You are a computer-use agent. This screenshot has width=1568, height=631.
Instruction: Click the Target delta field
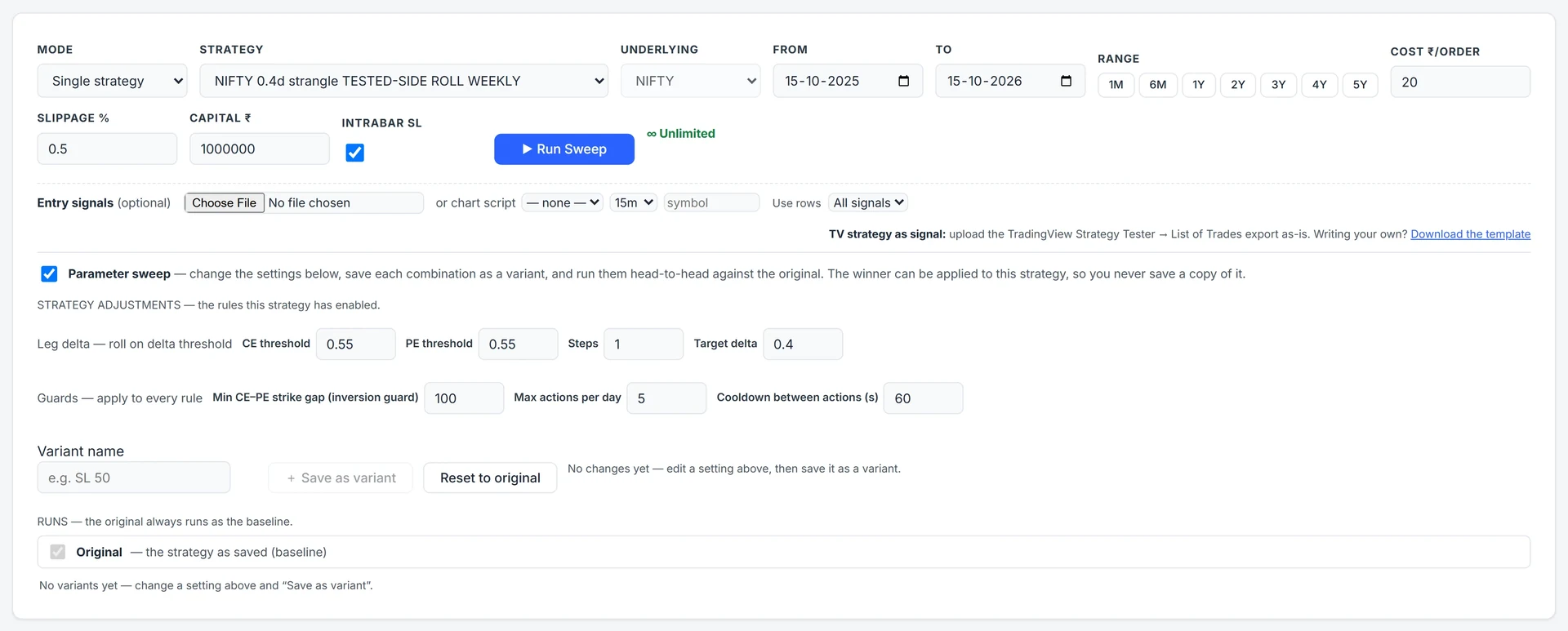[x=803, y=344]
